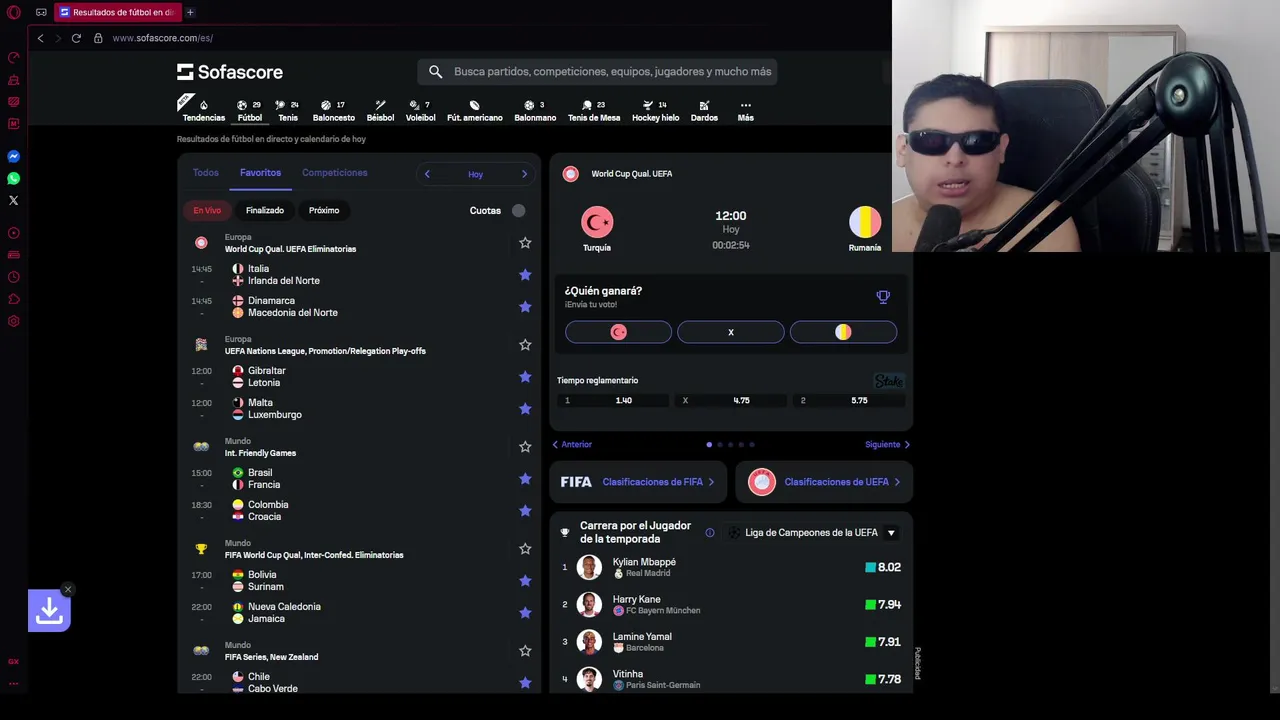This screenshot has width=1280, height=720.
Task: Open info icon beside Carrera por el Jugador
Action: coord(710,533)
